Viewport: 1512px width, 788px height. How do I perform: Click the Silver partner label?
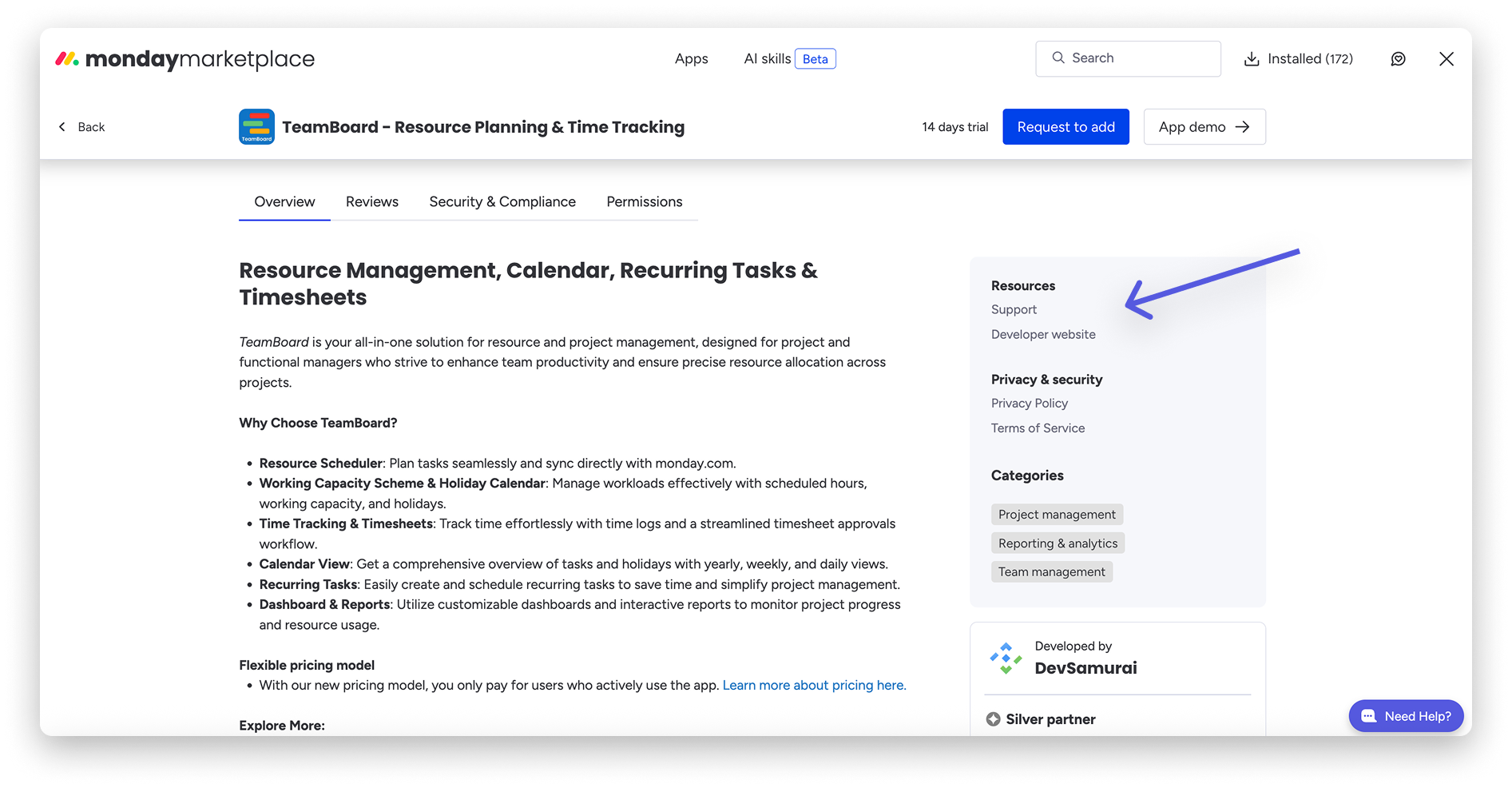[x=1051, y=719]
